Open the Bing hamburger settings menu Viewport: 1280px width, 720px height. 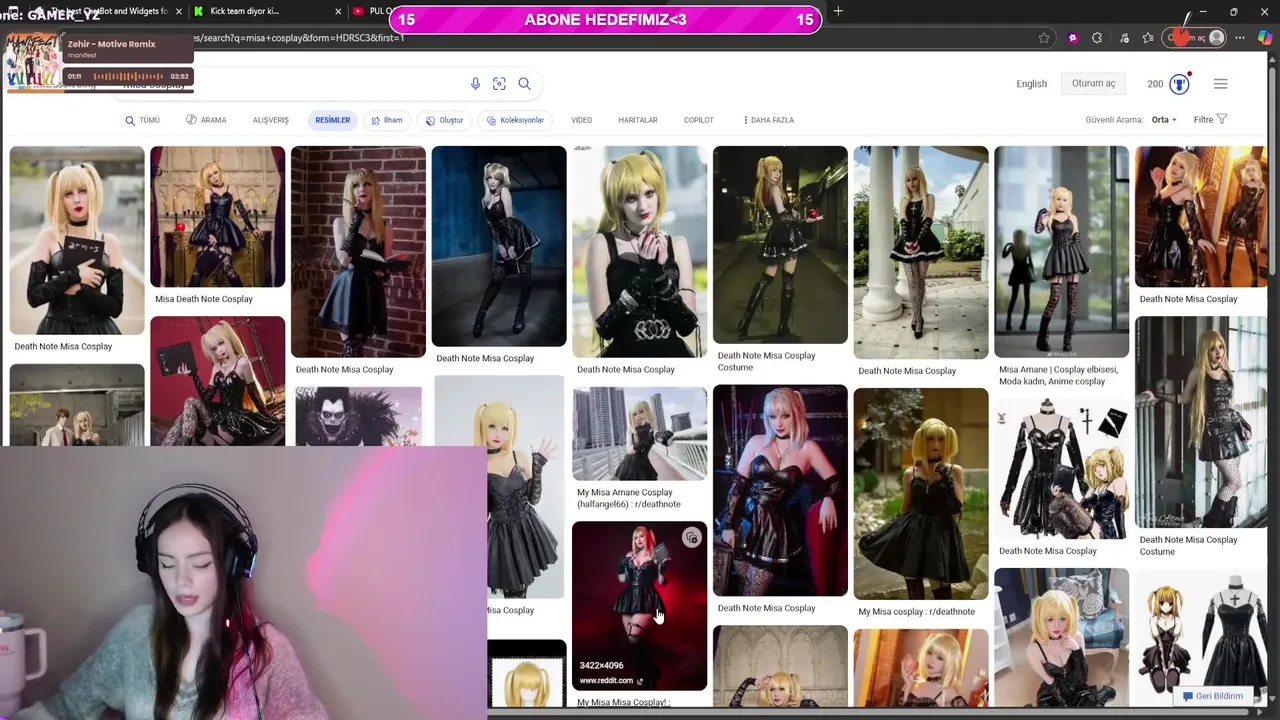pos(1220,84)
